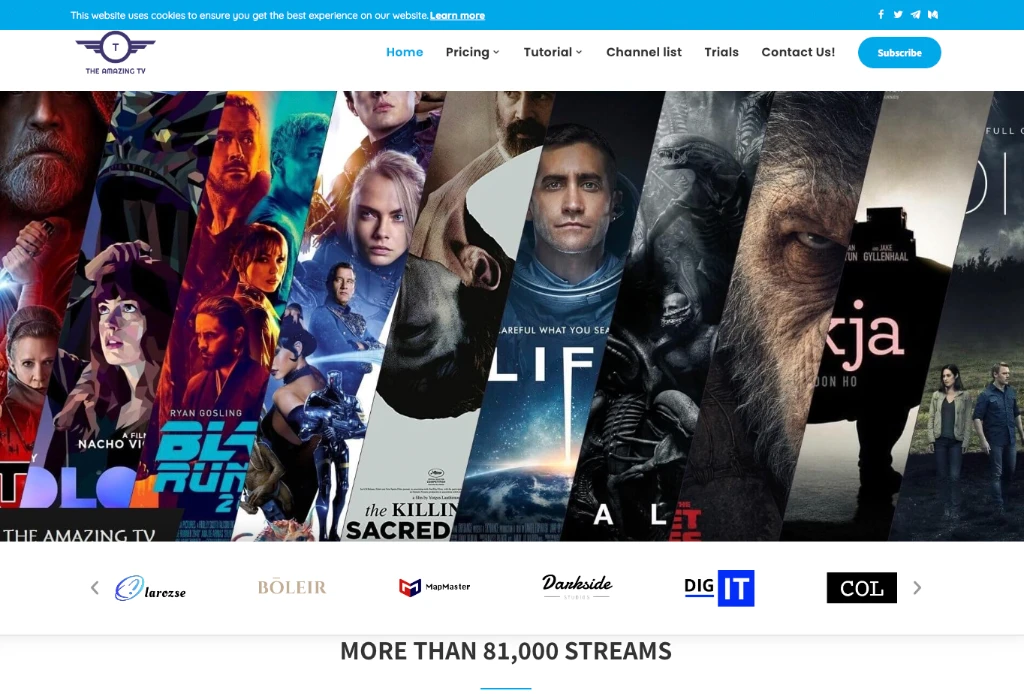Open the Twitter bird icon

(898, 14)
